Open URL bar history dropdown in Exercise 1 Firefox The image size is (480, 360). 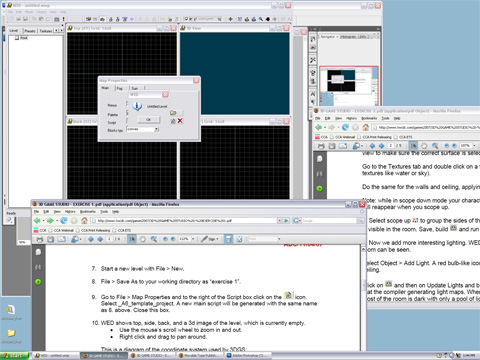pos(279,220)
